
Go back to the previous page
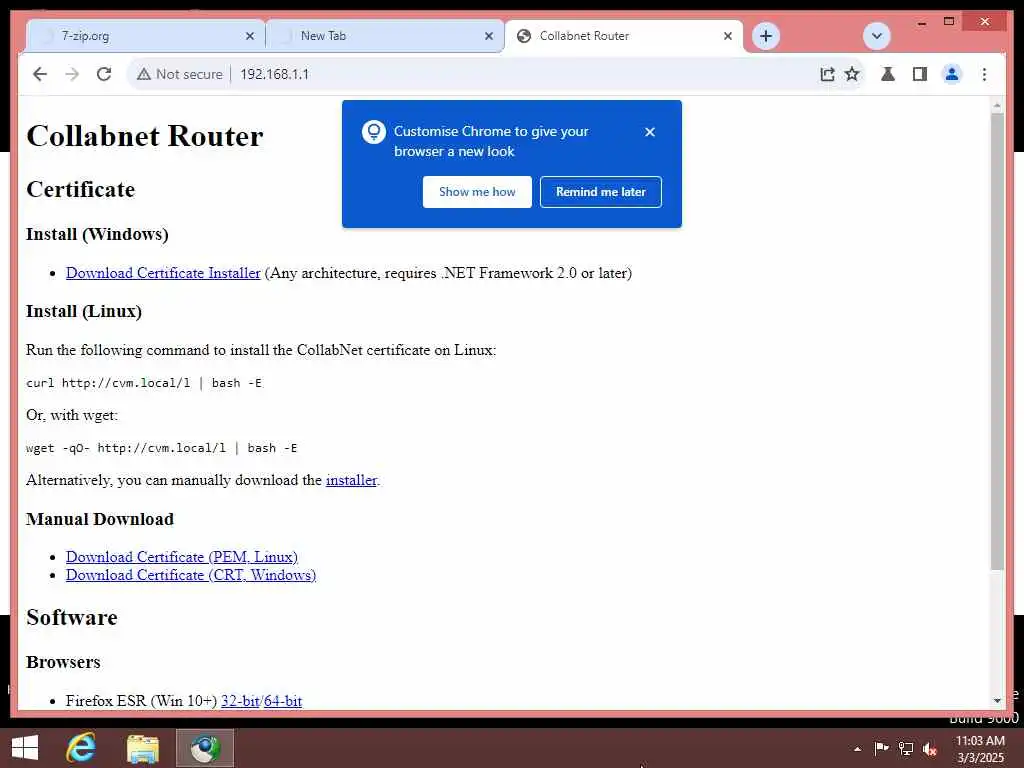(40, 74)
